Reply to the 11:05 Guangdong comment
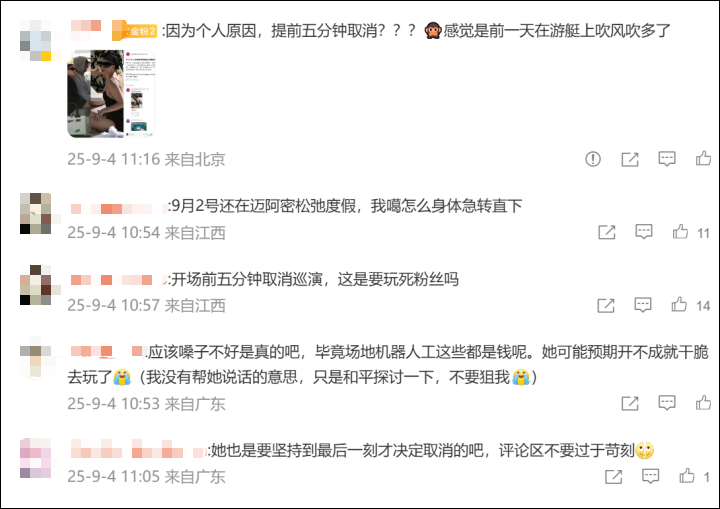Screen dimensions: 720x509 click(x=650, y=476)
